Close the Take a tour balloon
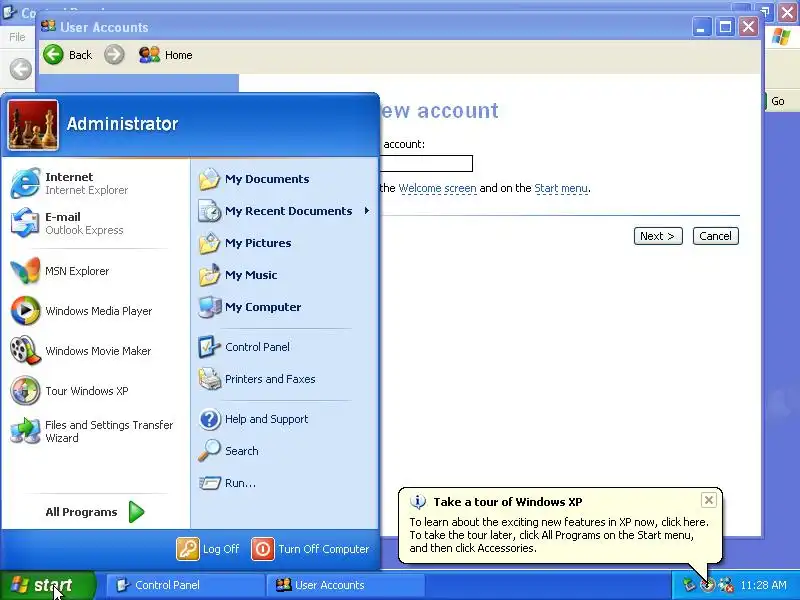Screen dimensions: 800x600 tap(708, 500)
